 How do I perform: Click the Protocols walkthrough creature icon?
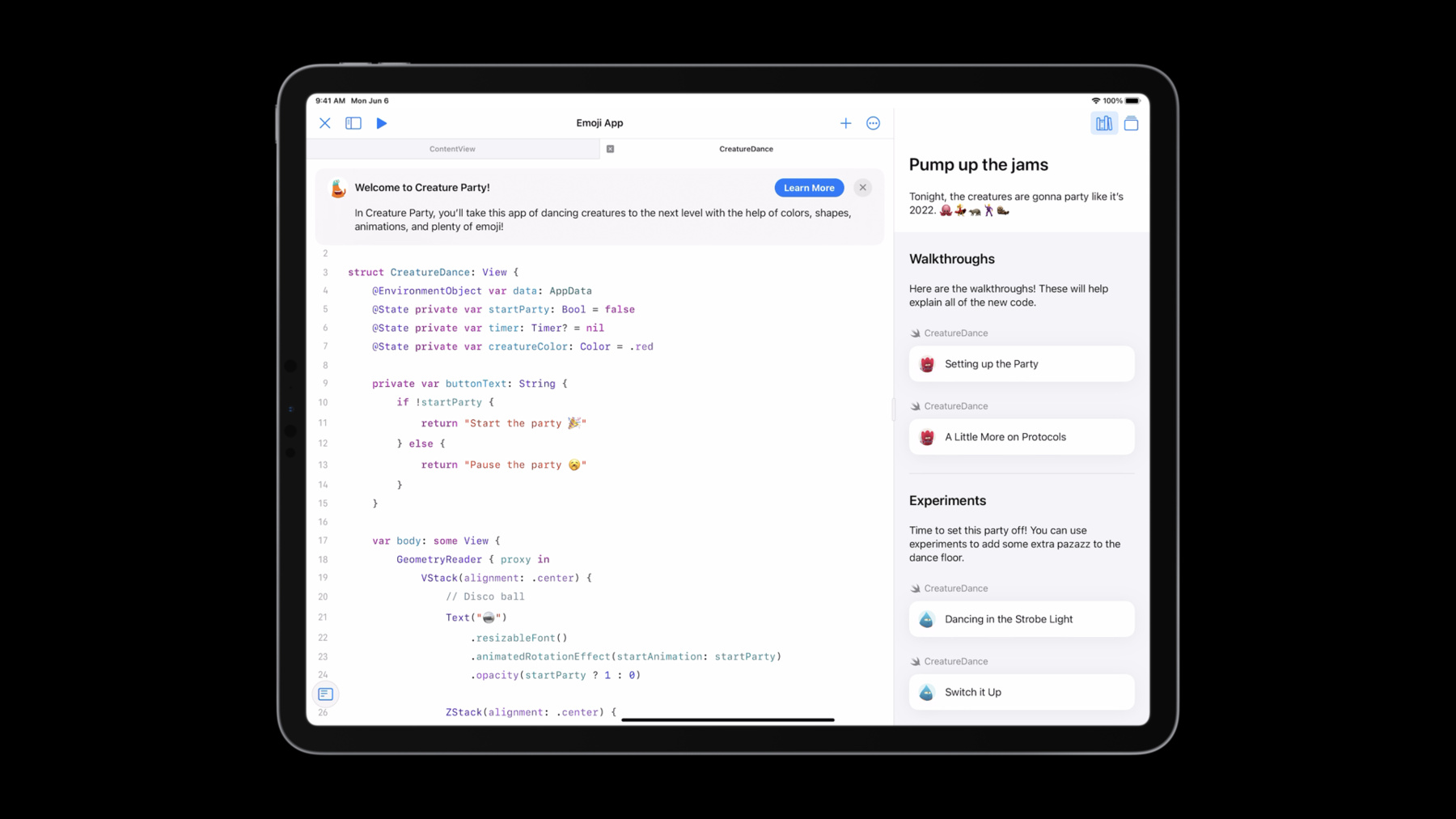pos(927,437)
